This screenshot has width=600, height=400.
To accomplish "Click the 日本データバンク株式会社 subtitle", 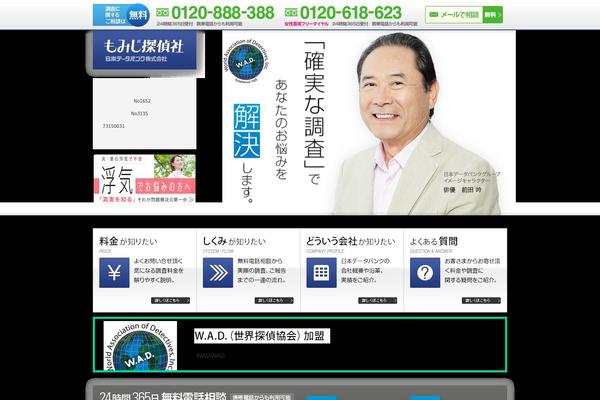I will tap(136, 59).
